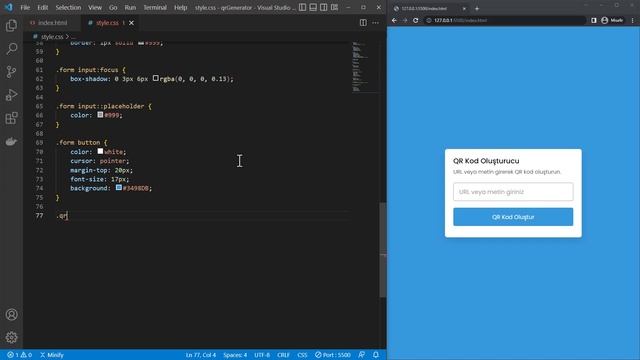The width and height of the screenshot is (640, 360).
Task: Go forward in browser window
Action: [x=405, y=20]
